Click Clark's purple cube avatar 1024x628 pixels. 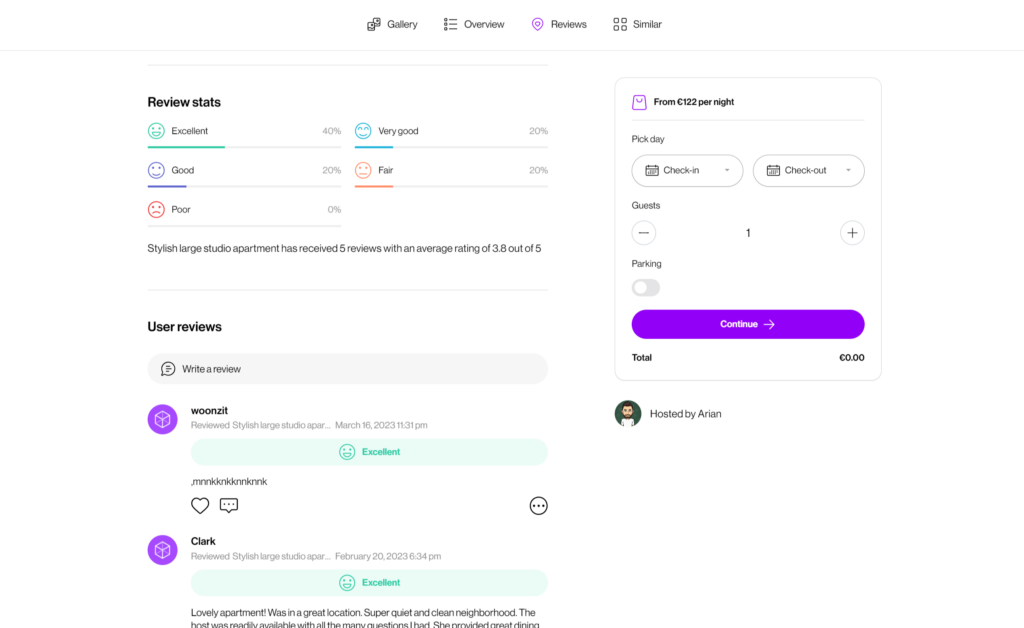(x=162, y=550)
